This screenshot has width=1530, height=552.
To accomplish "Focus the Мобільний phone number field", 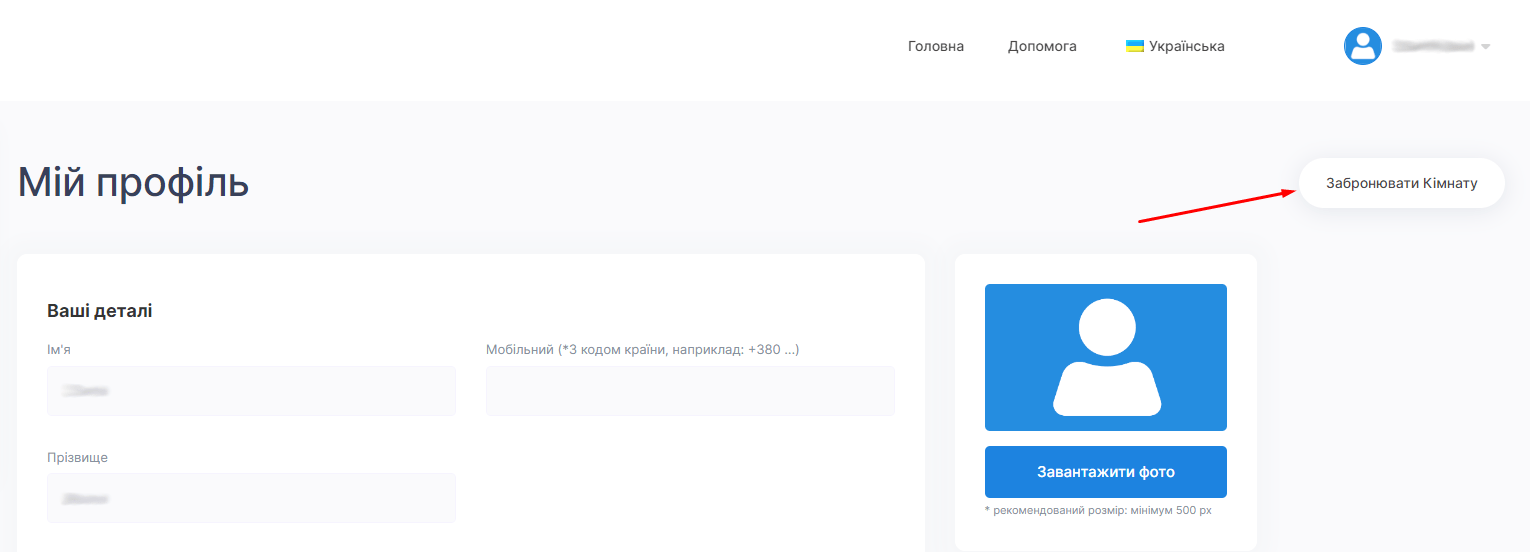I will click(690, 390).
